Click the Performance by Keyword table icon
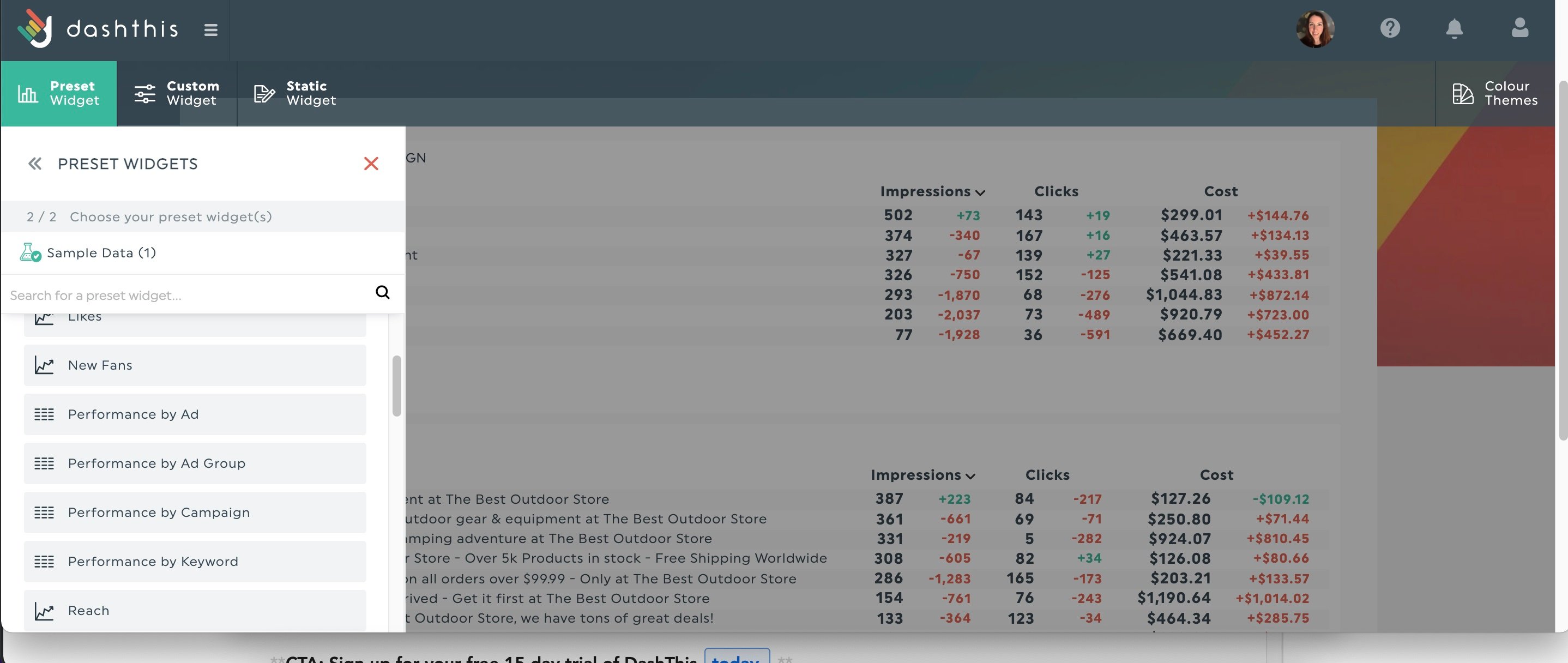Screen dimensions: 1568x663 (x=44, y=562)
